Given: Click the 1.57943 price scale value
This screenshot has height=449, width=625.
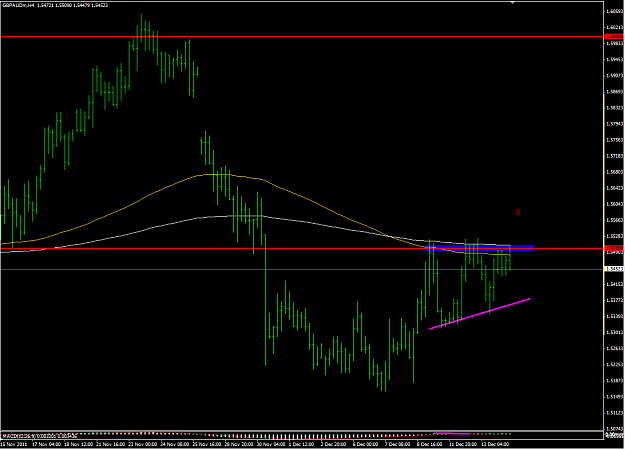Looking at the screenshot, I should (x=614, y=124).
